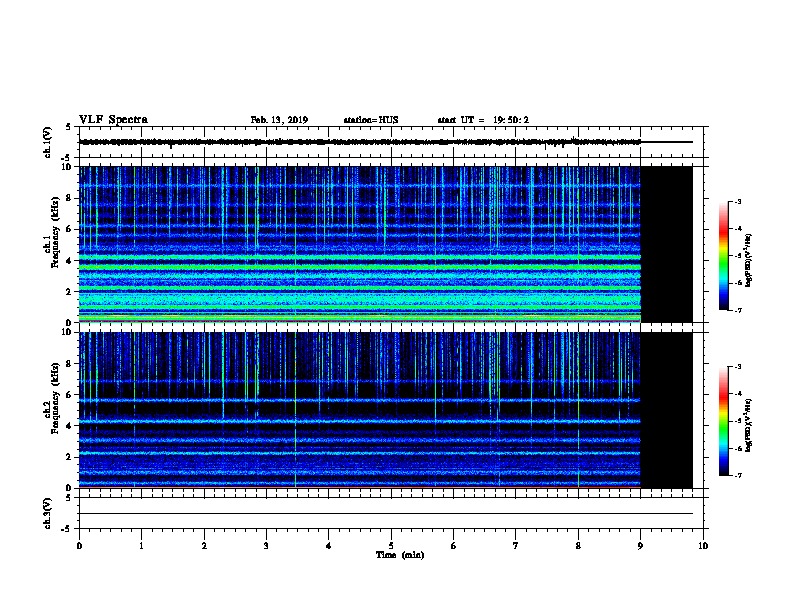
Task: Click the "8" kHz tick of ch.2 spectrogram
Action: [x=69, y=364]
